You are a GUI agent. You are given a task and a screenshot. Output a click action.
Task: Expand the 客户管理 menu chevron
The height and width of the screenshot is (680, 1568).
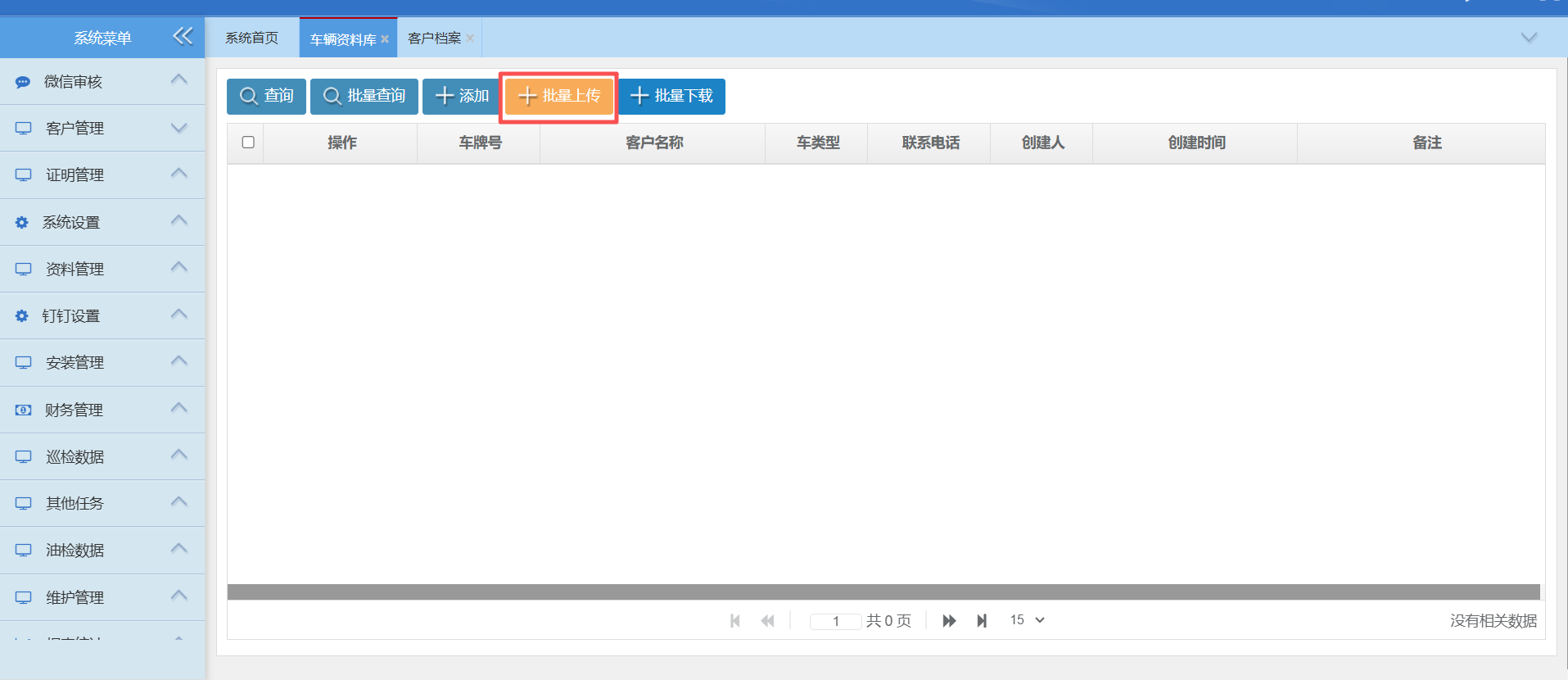pyautogui.click(x=179, y=128)
